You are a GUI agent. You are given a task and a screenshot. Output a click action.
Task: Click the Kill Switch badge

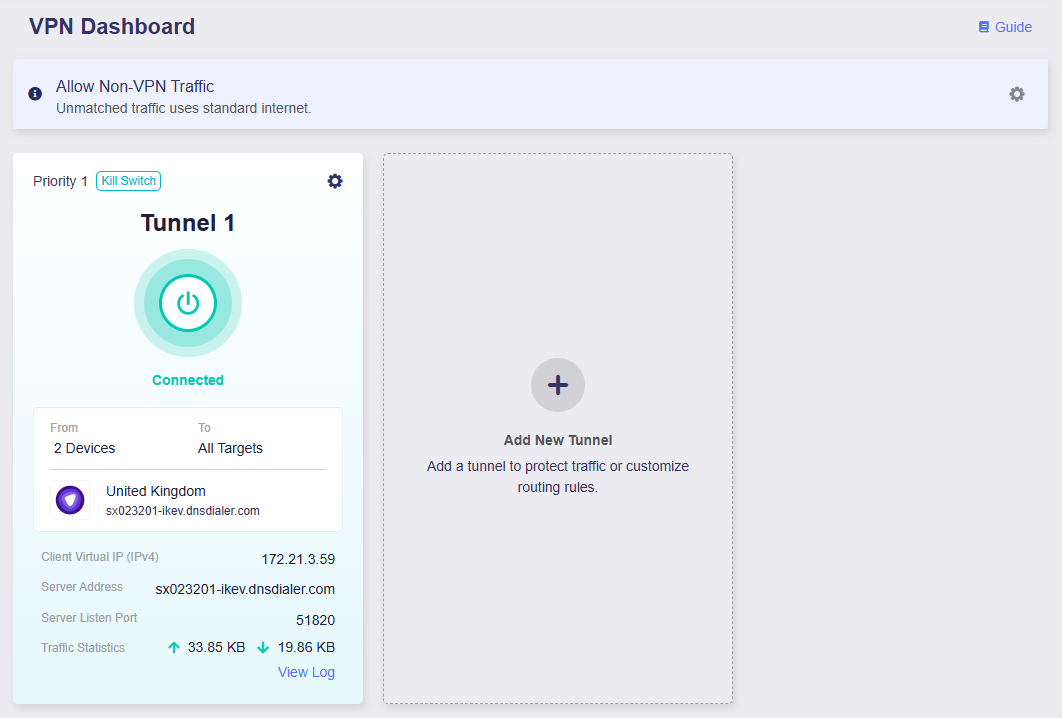[x=129, y=181]
